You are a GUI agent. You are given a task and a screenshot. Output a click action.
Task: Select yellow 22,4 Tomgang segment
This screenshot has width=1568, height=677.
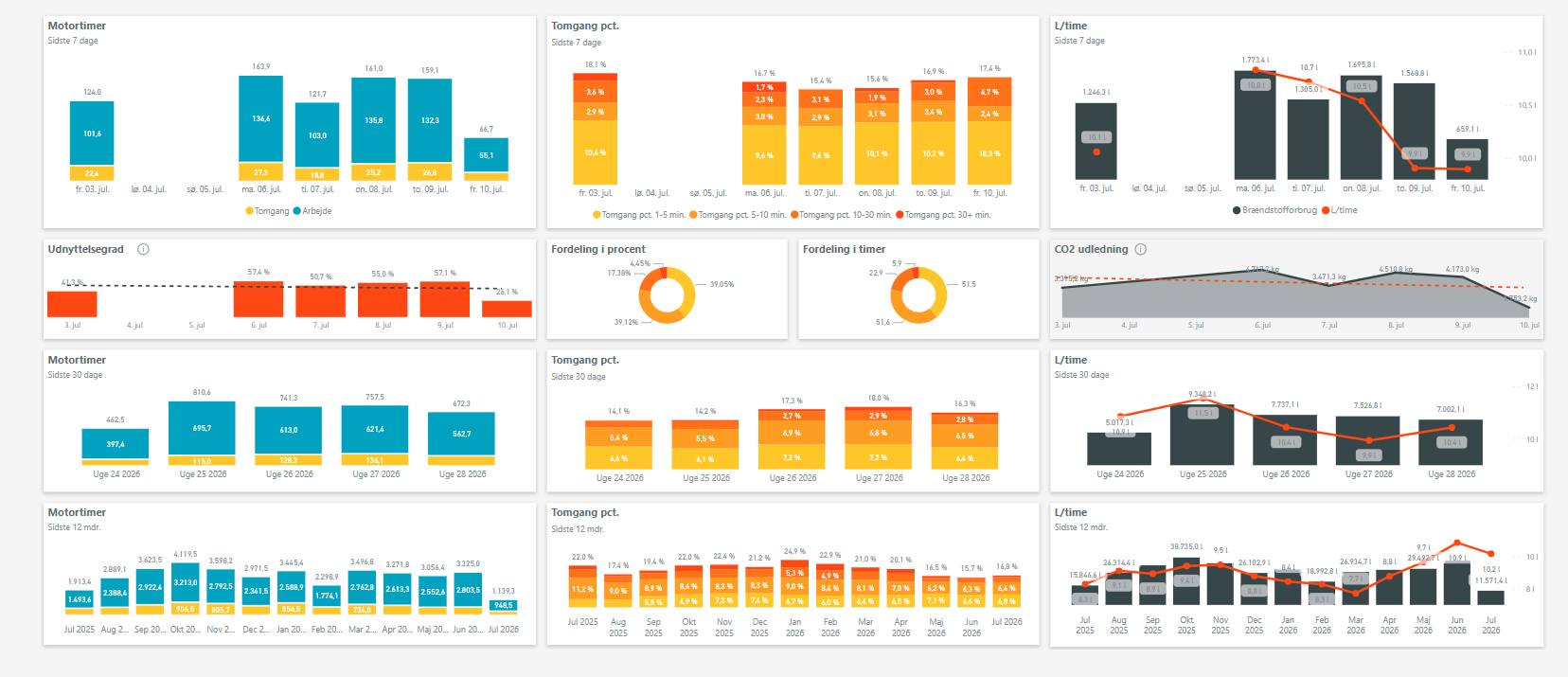pos(92,173)
